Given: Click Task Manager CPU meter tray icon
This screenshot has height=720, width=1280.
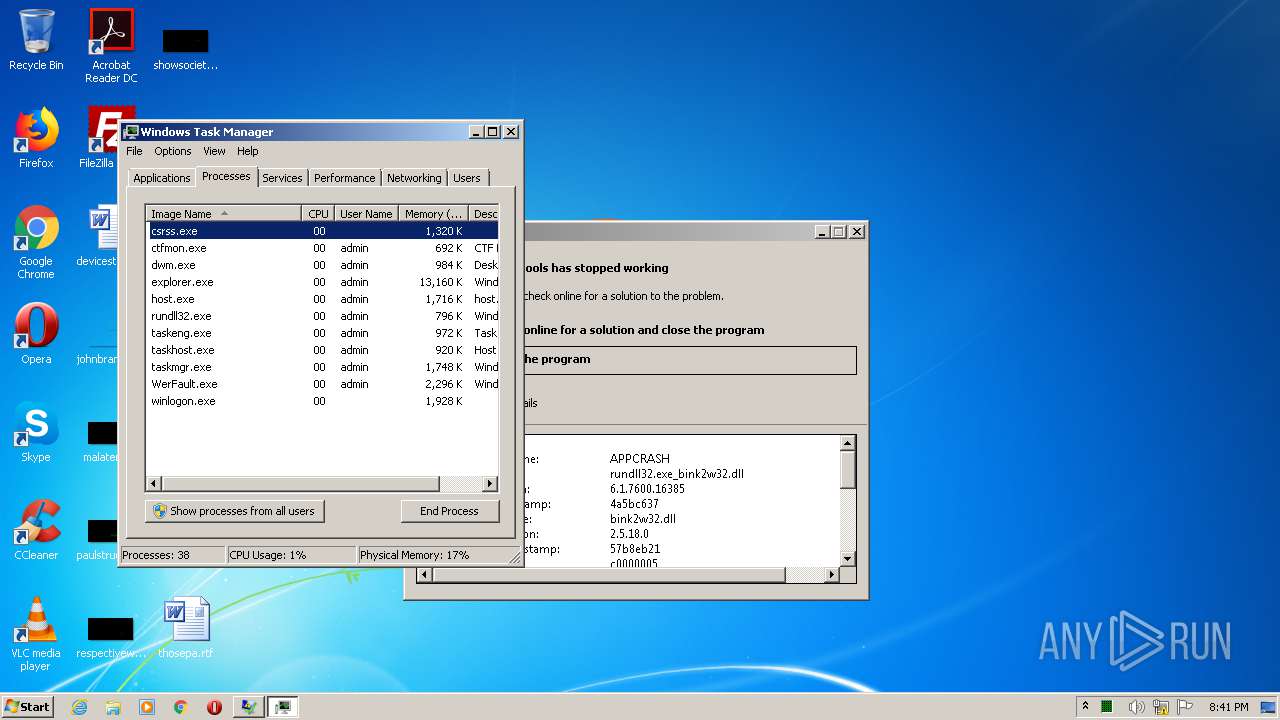Looking at the screenshot, I should coord(1108,707).
